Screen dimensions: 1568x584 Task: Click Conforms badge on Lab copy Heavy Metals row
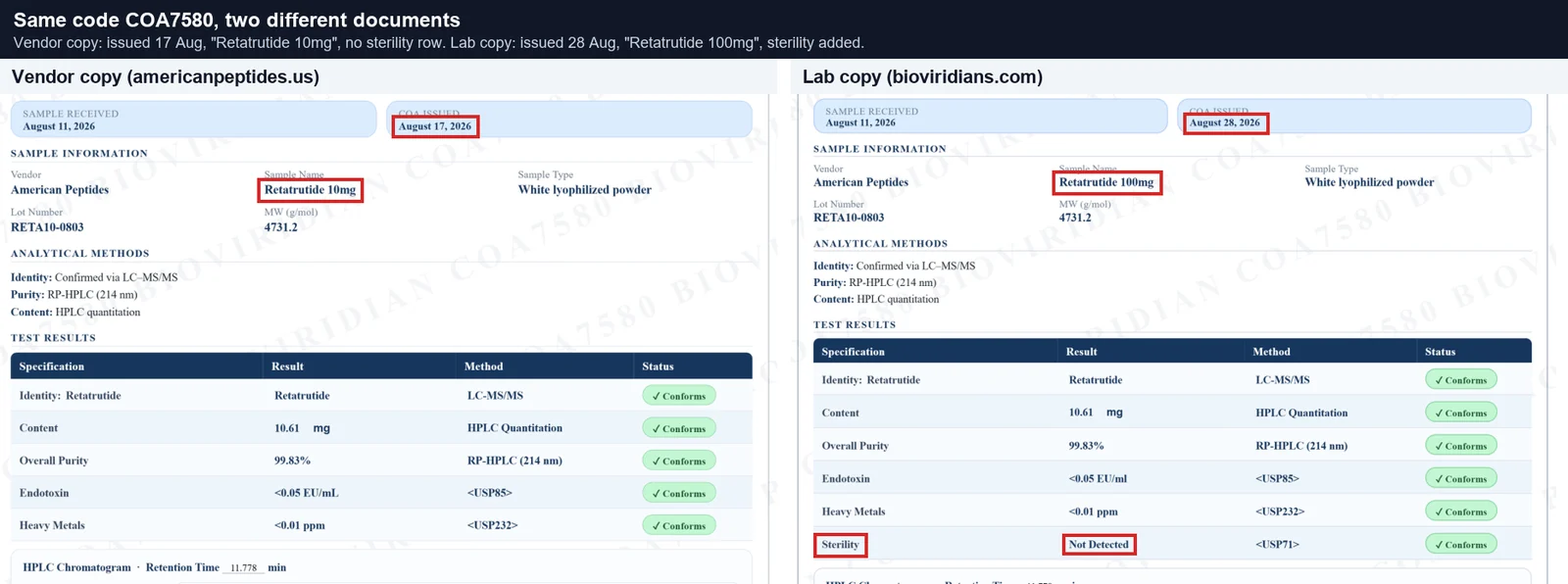click(1460, 511)
